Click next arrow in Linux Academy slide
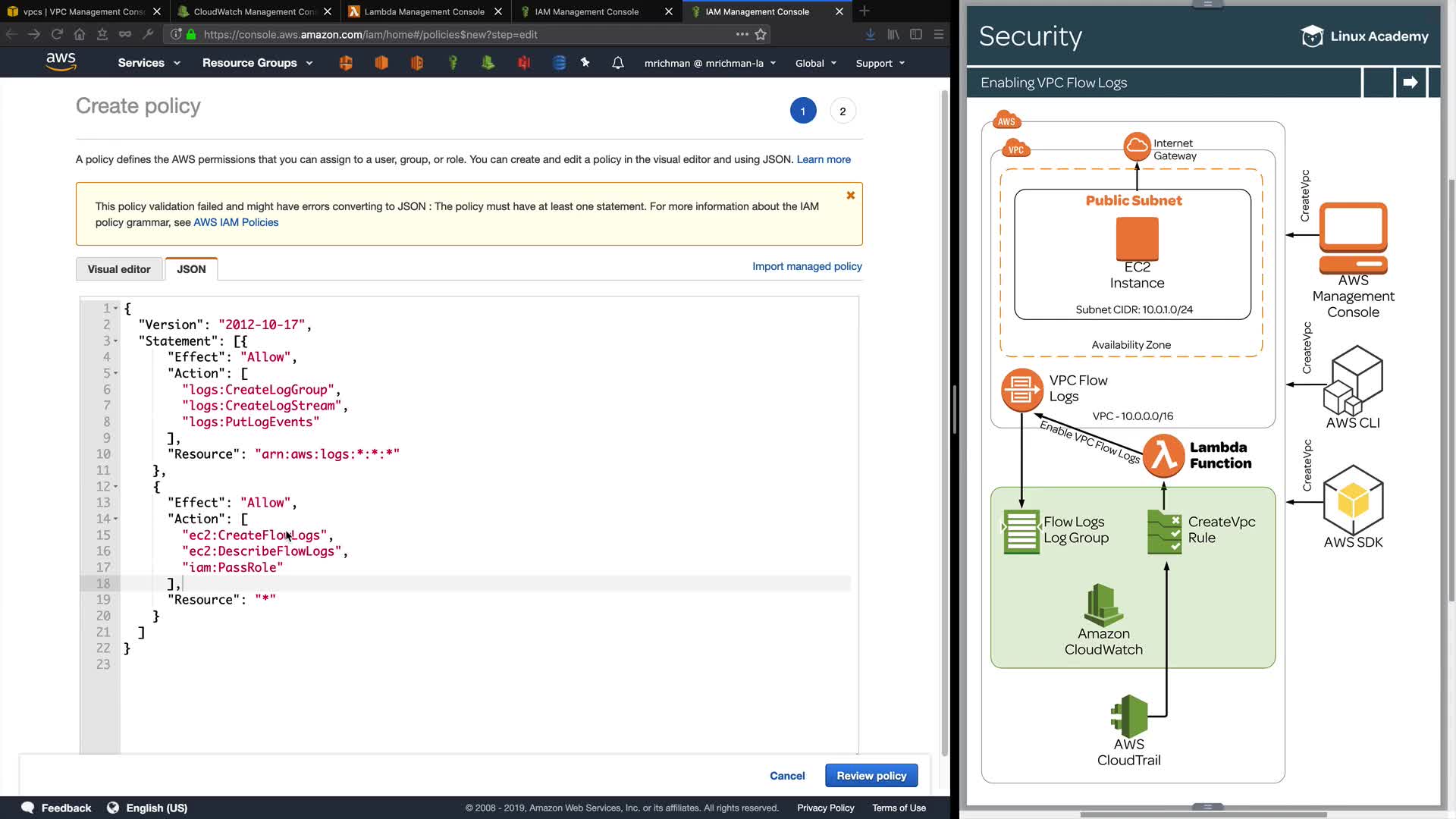The width and height of the screenshot is (1456, 819). (1410, 83)
